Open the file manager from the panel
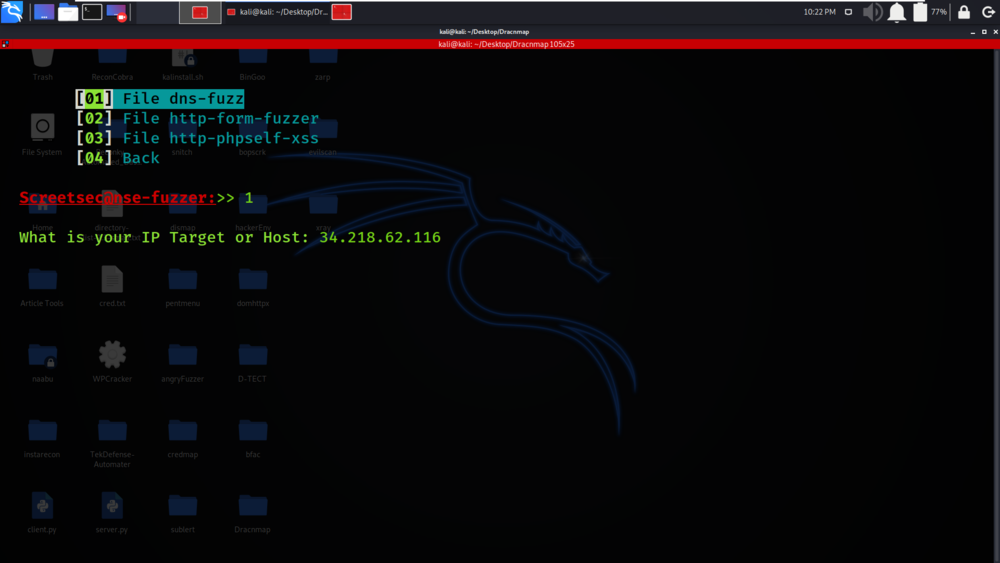 [68, 11]
